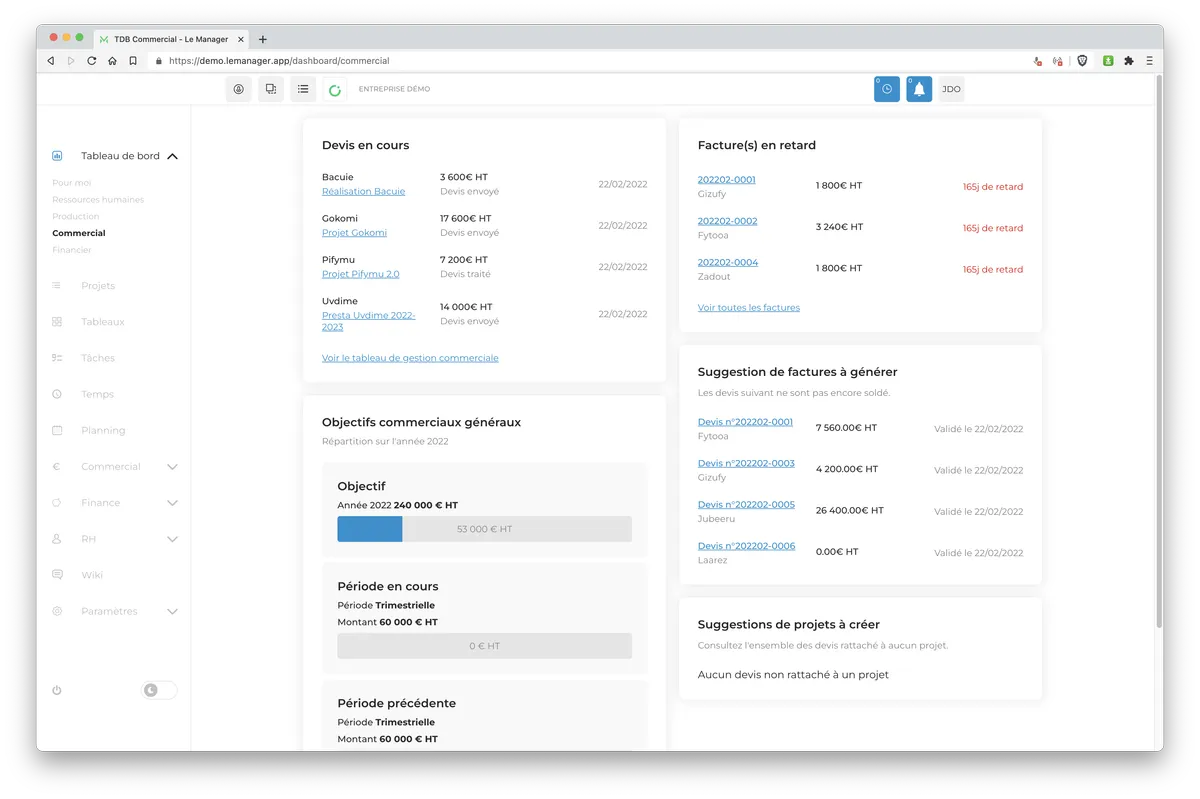Click the browser bookmark icon
Image resolution: width=1200 pixels, height=799 pixels.
133,61
